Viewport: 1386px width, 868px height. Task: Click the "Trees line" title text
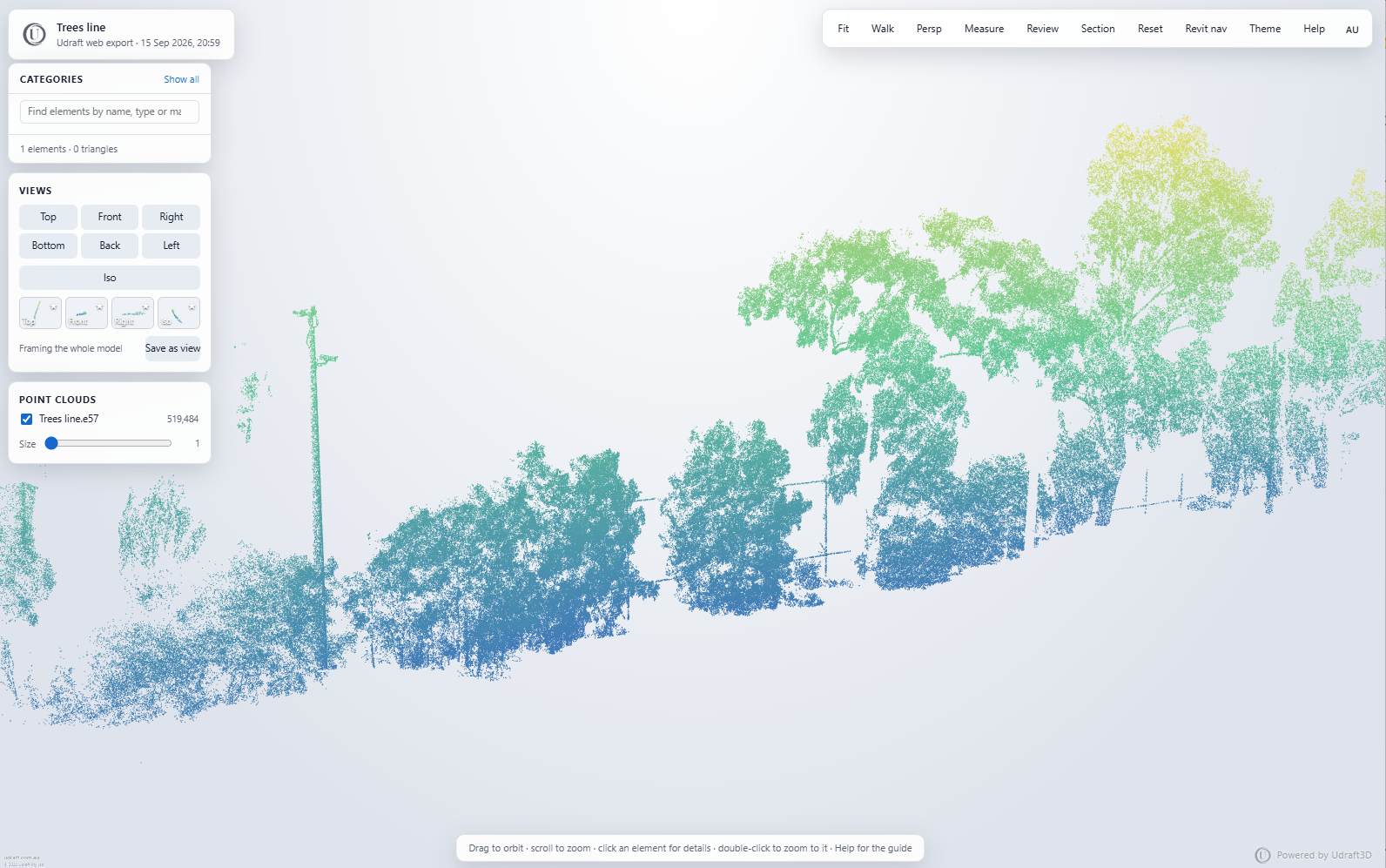pos(81,28)
